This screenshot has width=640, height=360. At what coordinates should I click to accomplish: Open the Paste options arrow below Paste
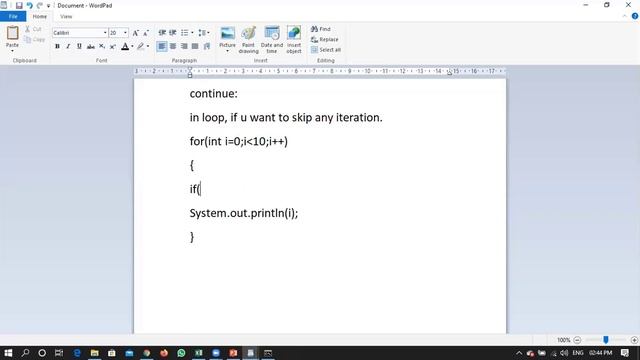coord(12,51)
